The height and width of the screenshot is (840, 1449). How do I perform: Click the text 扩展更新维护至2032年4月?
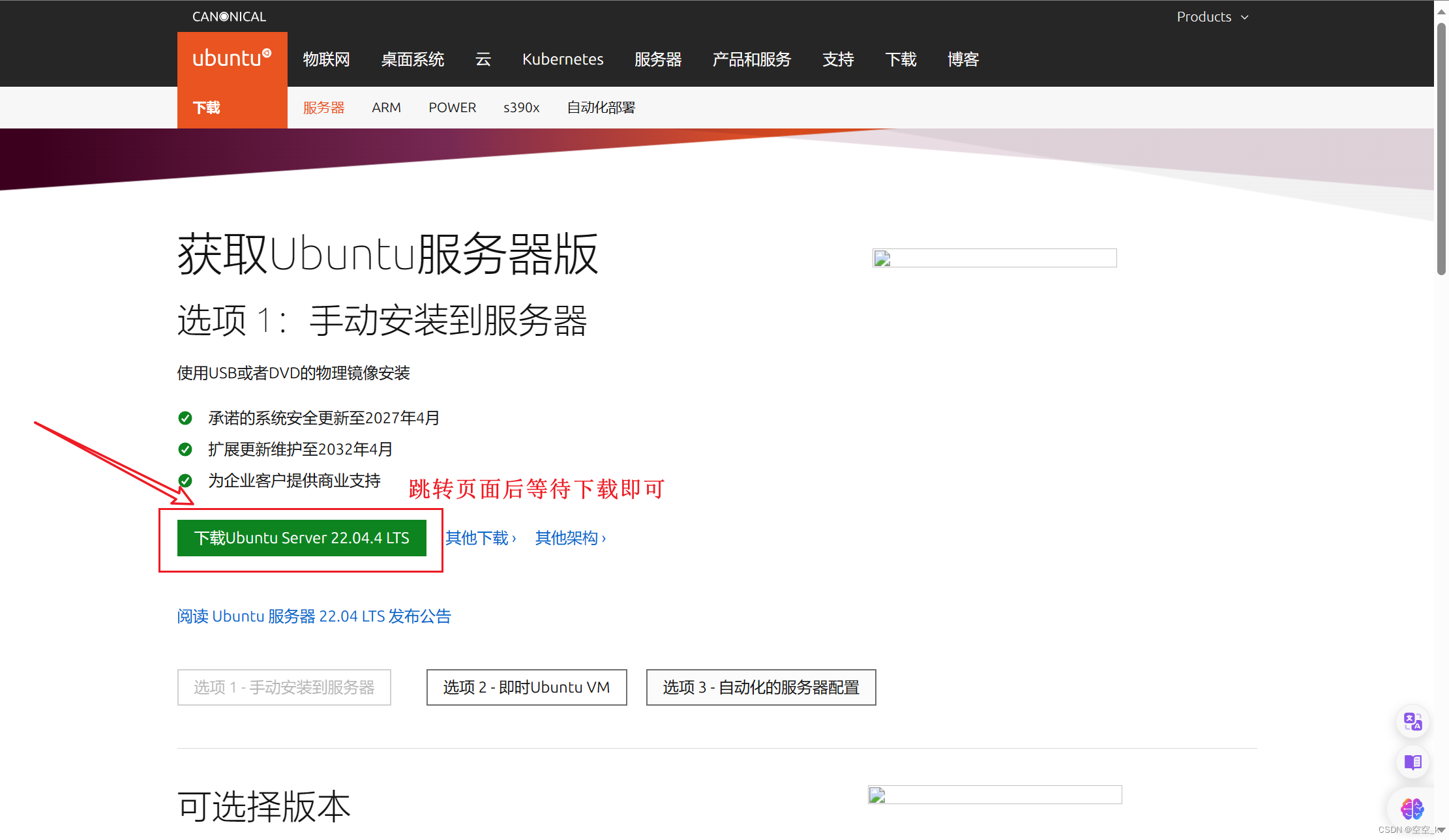tap(301, 449)
